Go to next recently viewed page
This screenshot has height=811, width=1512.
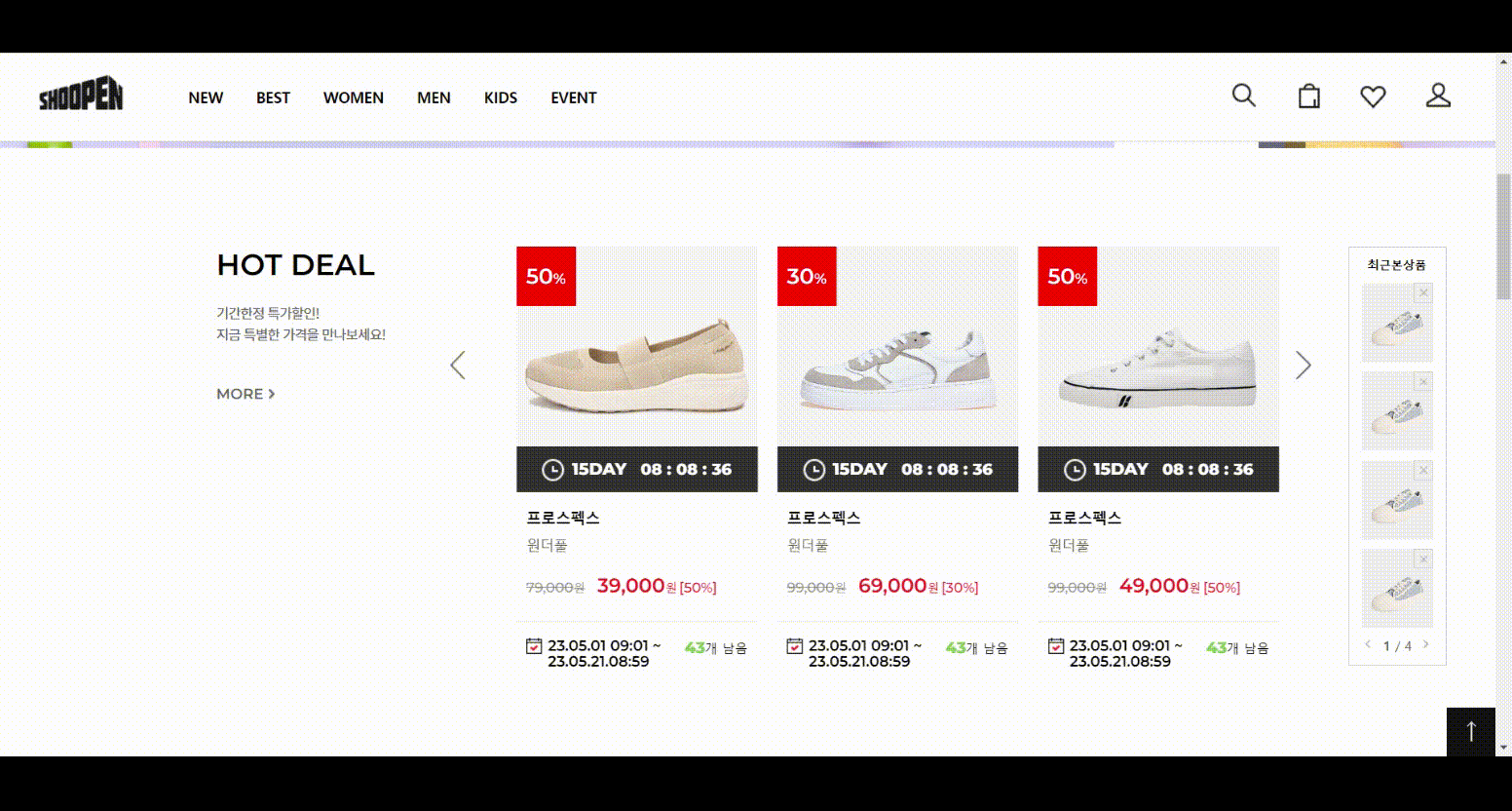[1426, 644]
